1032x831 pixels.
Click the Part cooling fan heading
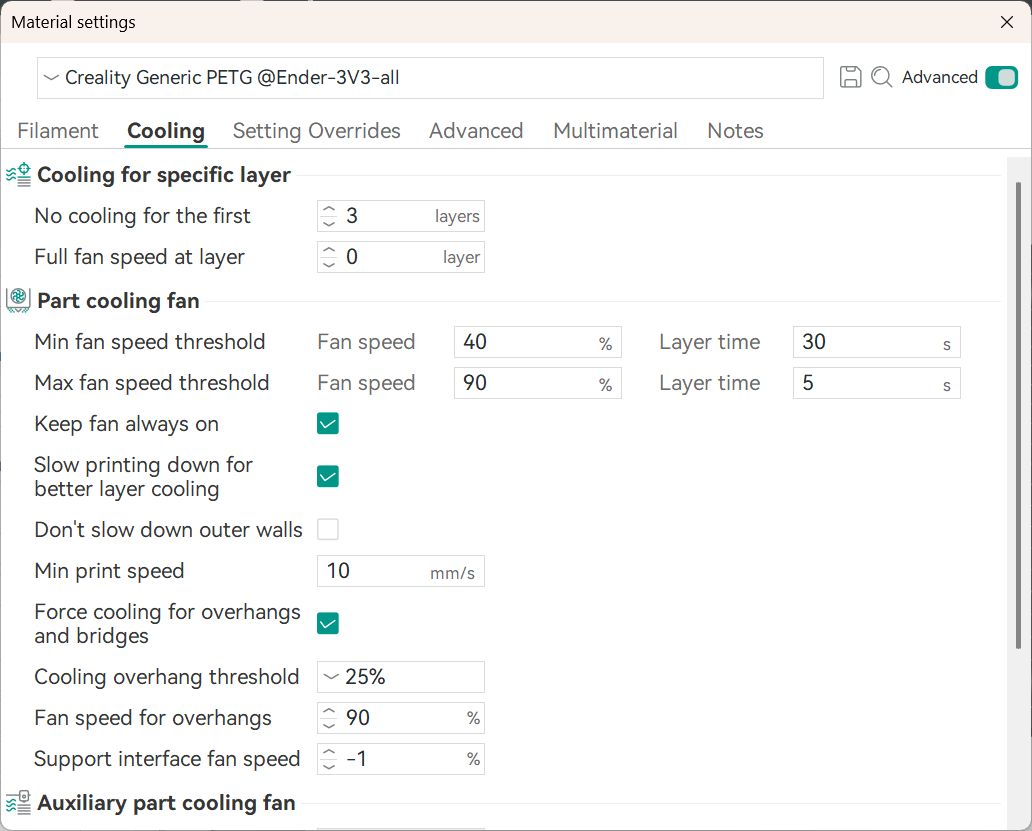[118, 301]
